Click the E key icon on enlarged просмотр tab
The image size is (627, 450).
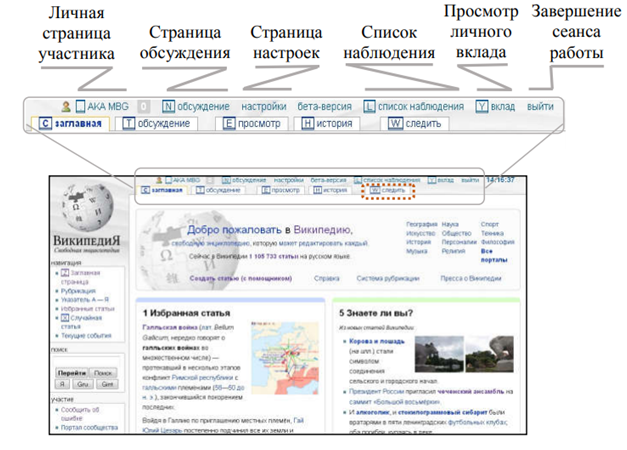229,123
